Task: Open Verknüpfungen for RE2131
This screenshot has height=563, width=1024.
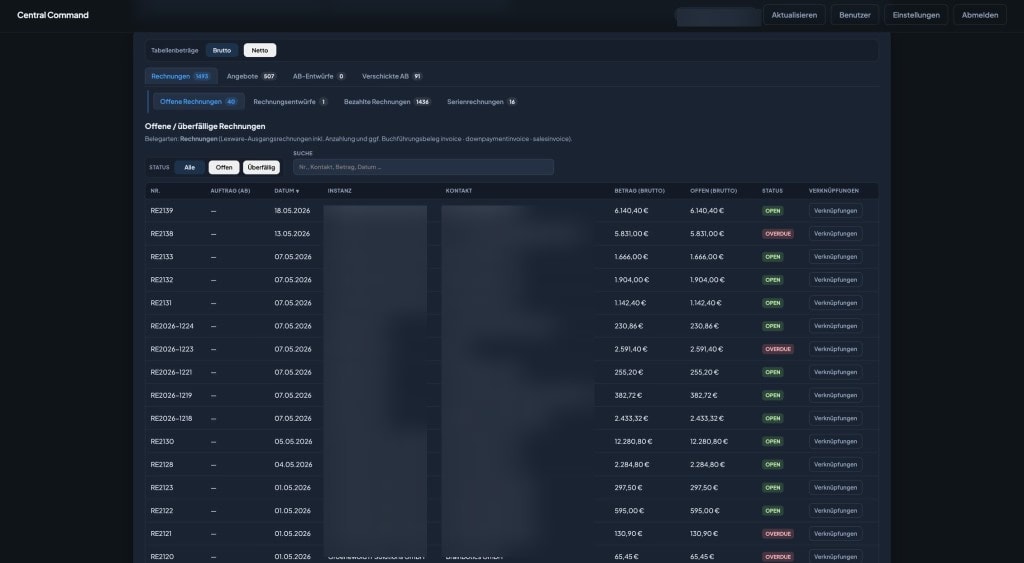Action: click(x=835, y=303)
